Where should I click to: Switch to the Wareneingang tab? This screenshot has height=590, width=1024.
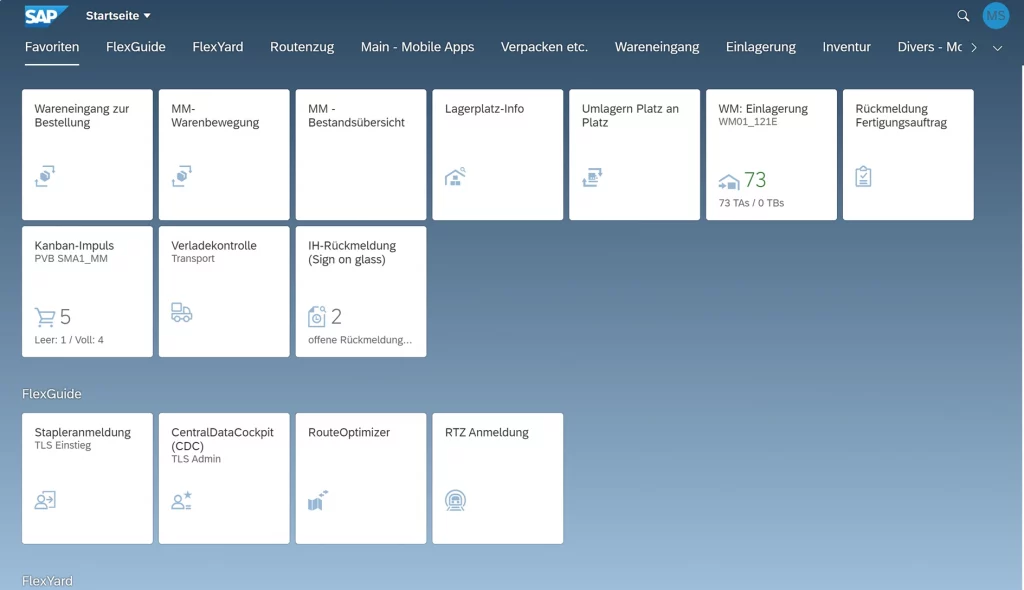pos(657,46)
